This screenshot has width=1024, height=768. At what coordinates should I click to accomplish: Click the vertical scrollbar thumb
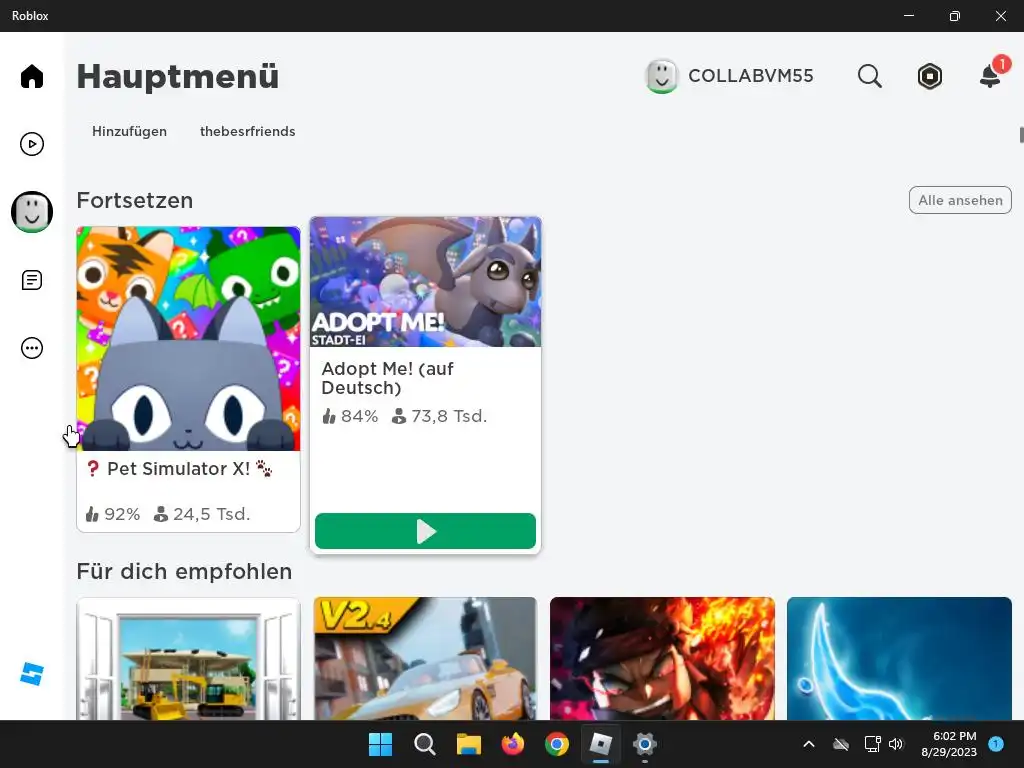click(1021, 135)
